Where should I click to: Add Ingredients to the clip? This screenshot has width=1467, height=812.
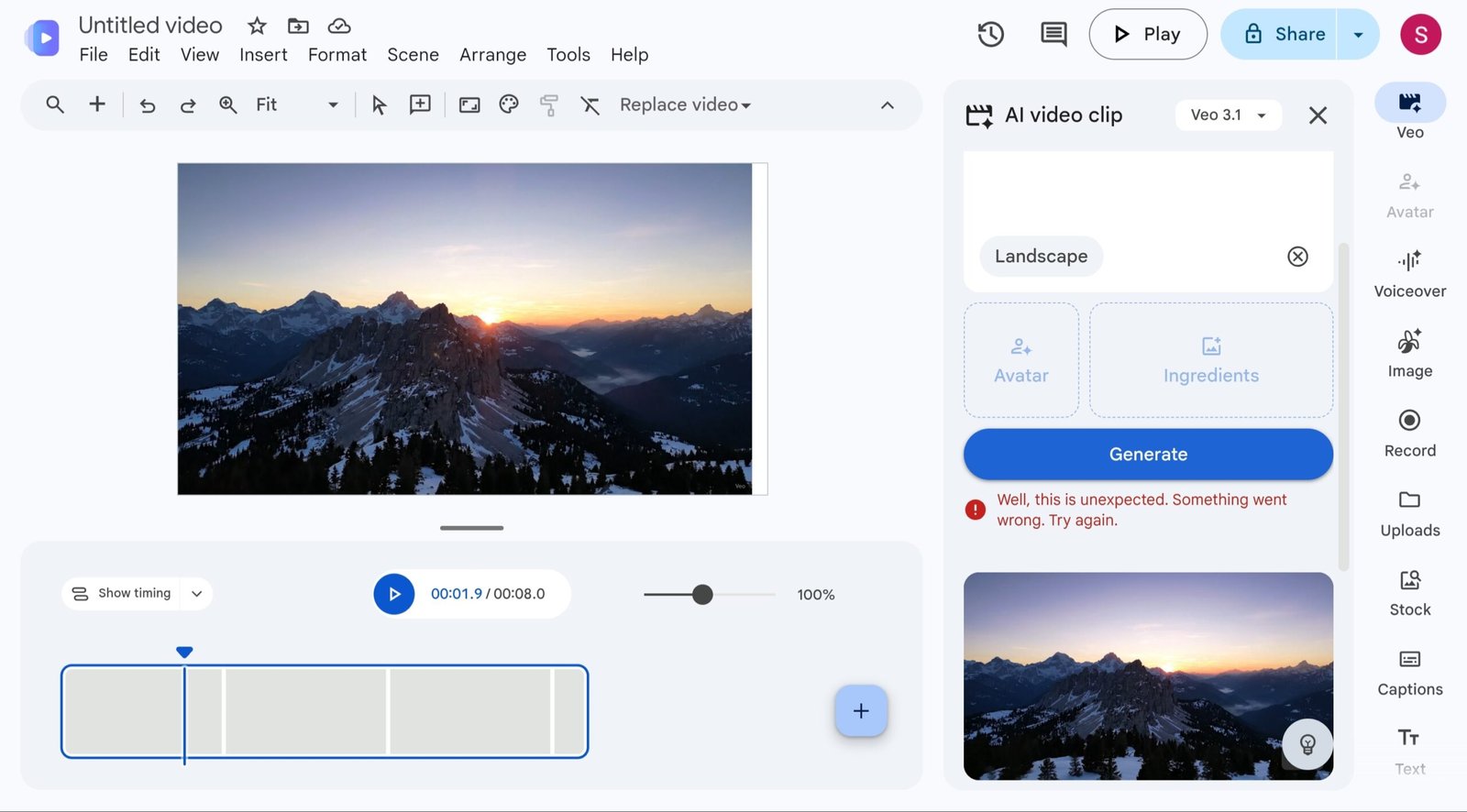click(1211, 360)
